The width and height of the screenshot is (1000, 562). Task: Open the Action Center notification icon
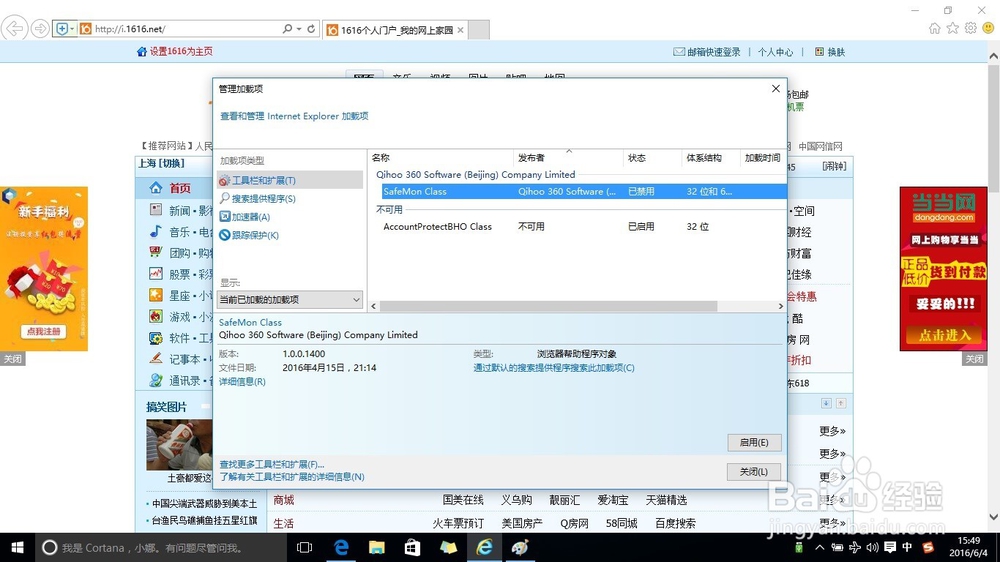pyautogui.click(x=890, y=547)
